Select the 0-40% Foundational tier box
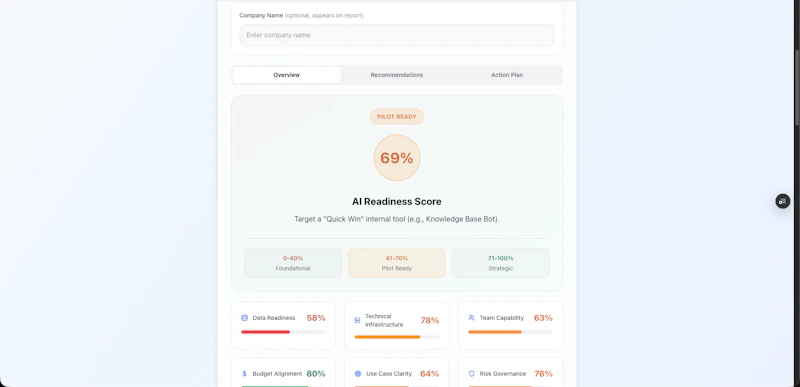This screenshot has width=800, height=387. tap(293, 263)
